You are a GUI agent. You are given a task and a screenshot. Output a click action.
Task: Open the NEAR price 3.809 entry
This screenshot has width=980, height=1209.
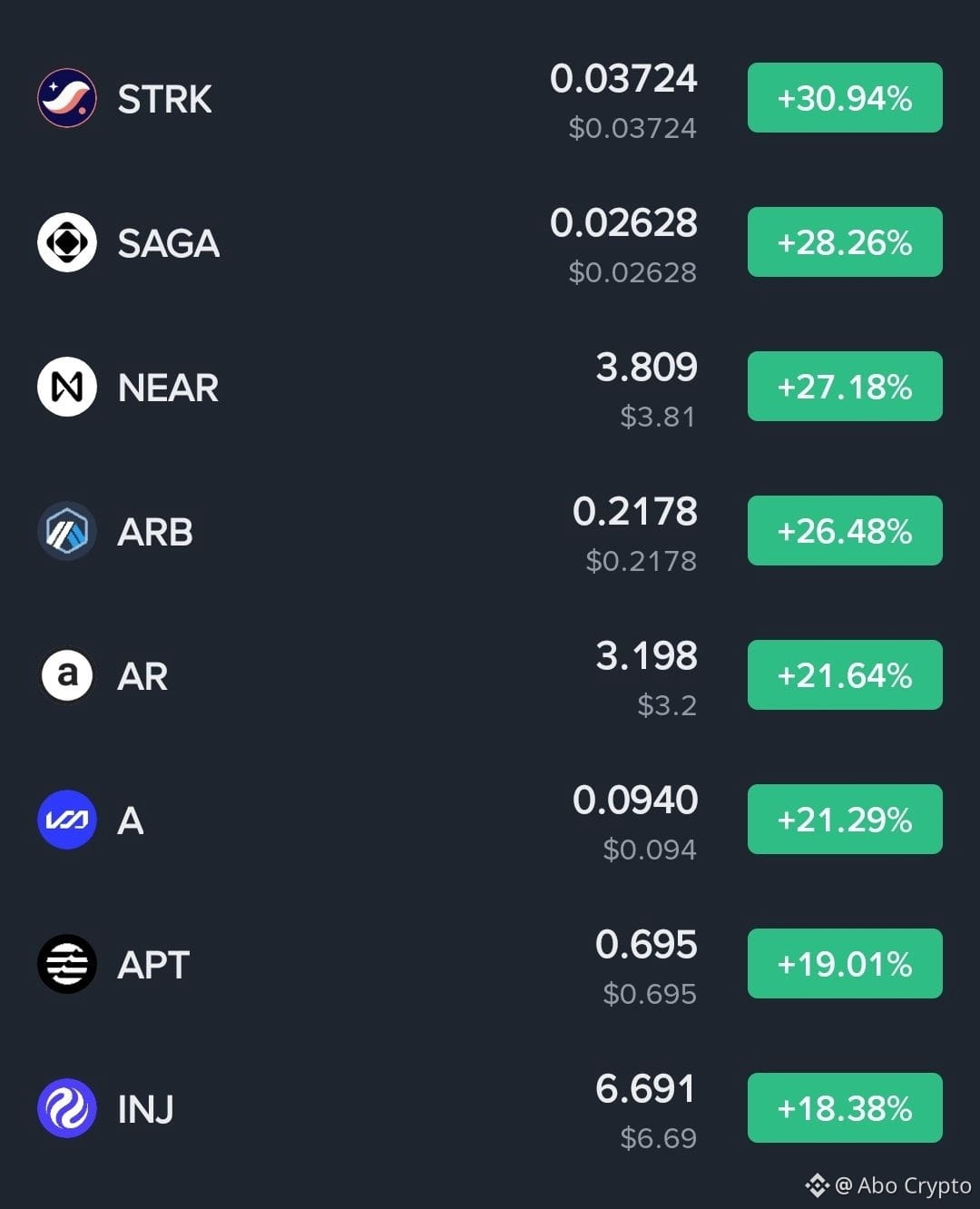click(647, 368)
